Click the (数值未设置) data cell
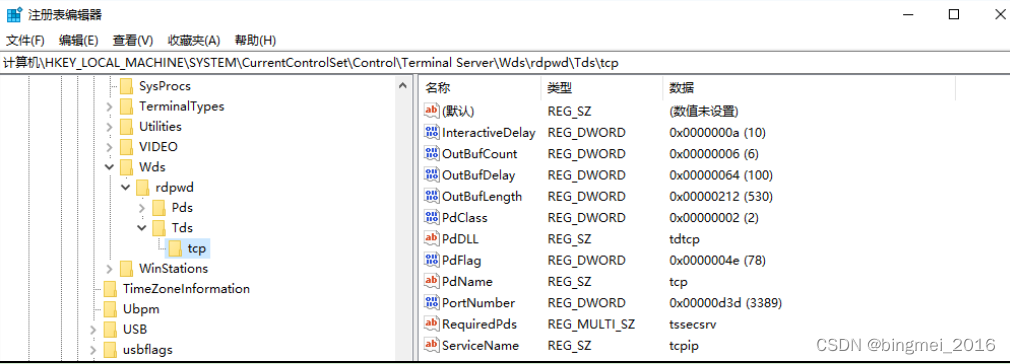This screenshot has width=1010, height=364. tap(703, 111)
